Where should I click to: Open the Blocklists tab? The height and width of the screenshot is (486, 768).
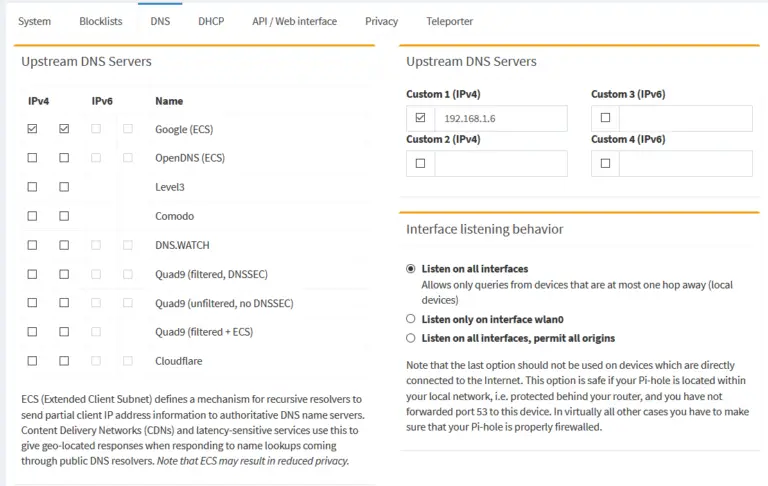101,22
